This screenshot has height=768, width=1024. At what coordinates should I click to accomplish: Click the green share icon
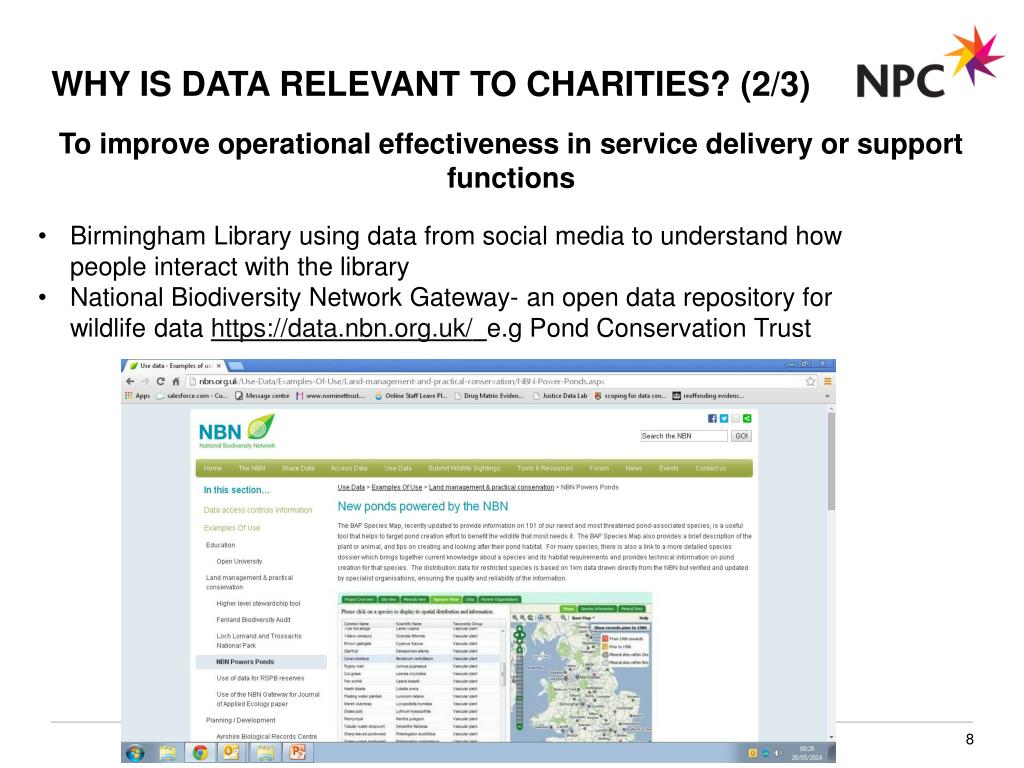pos(746,419)
